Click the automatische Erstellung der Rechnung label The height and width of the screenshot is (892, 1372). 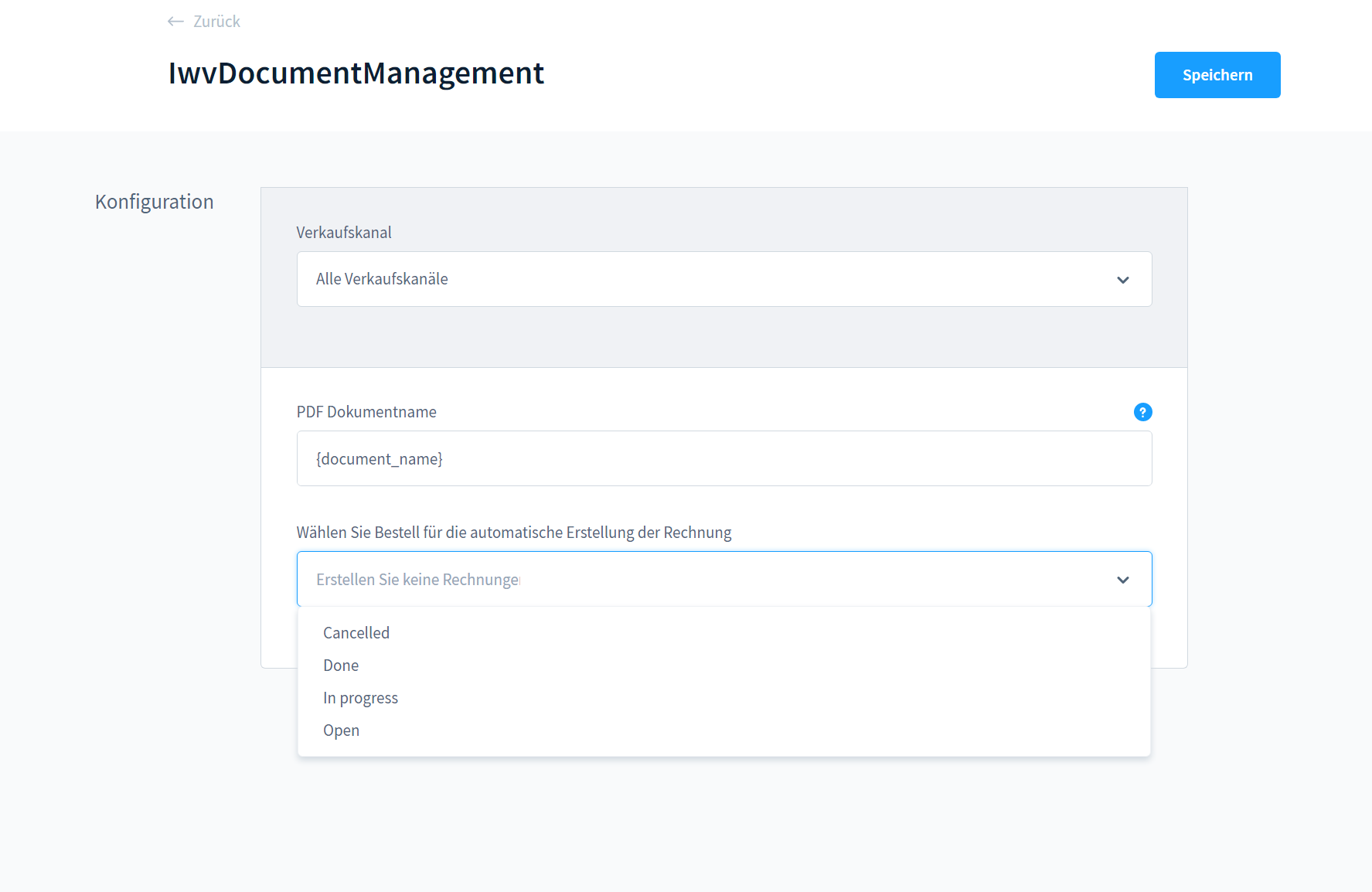[x=513, y=533]
